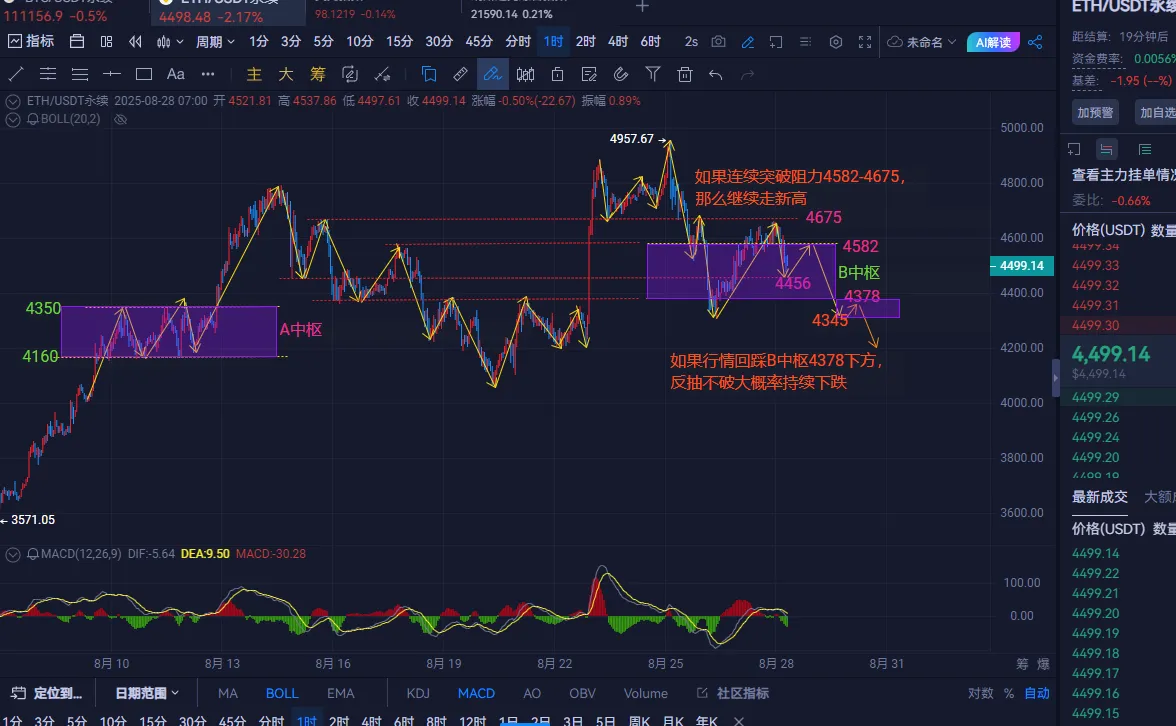Undo the last drawing action
The width and height of the screenshot is (1176, 726).
716,74
